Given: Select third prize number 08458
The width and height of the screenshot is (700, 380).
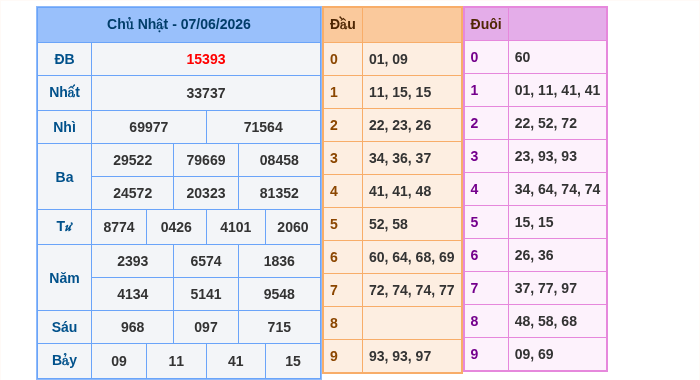Looking at the screenshot, I should [x=279, y=160].
